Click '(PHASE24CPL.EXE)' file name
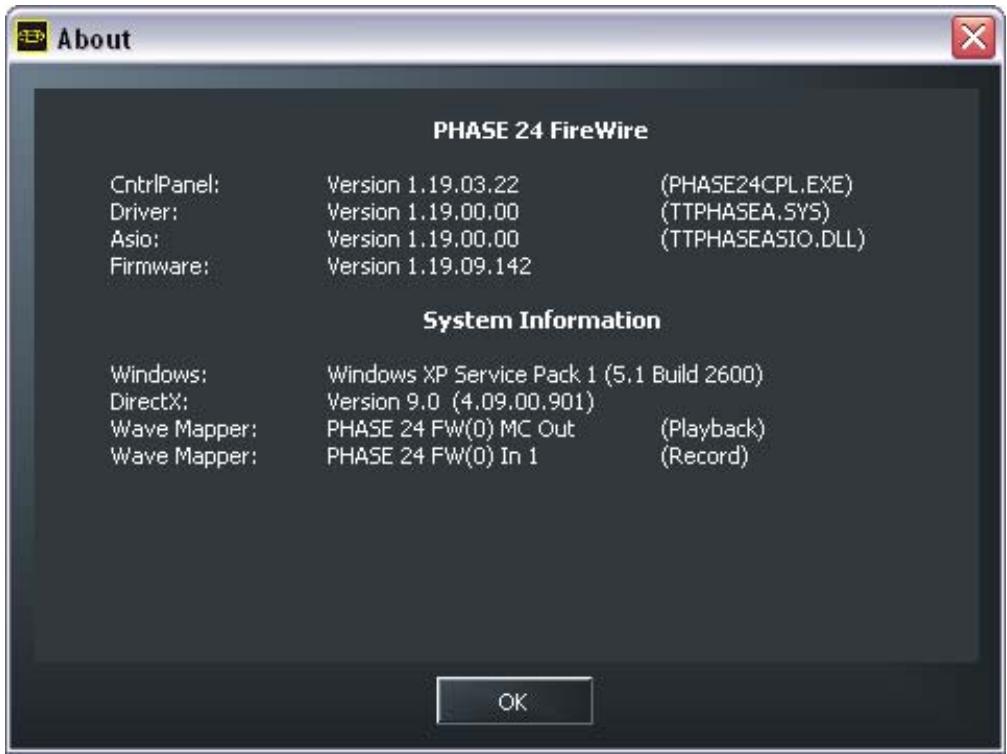 [x=757, y=185]
